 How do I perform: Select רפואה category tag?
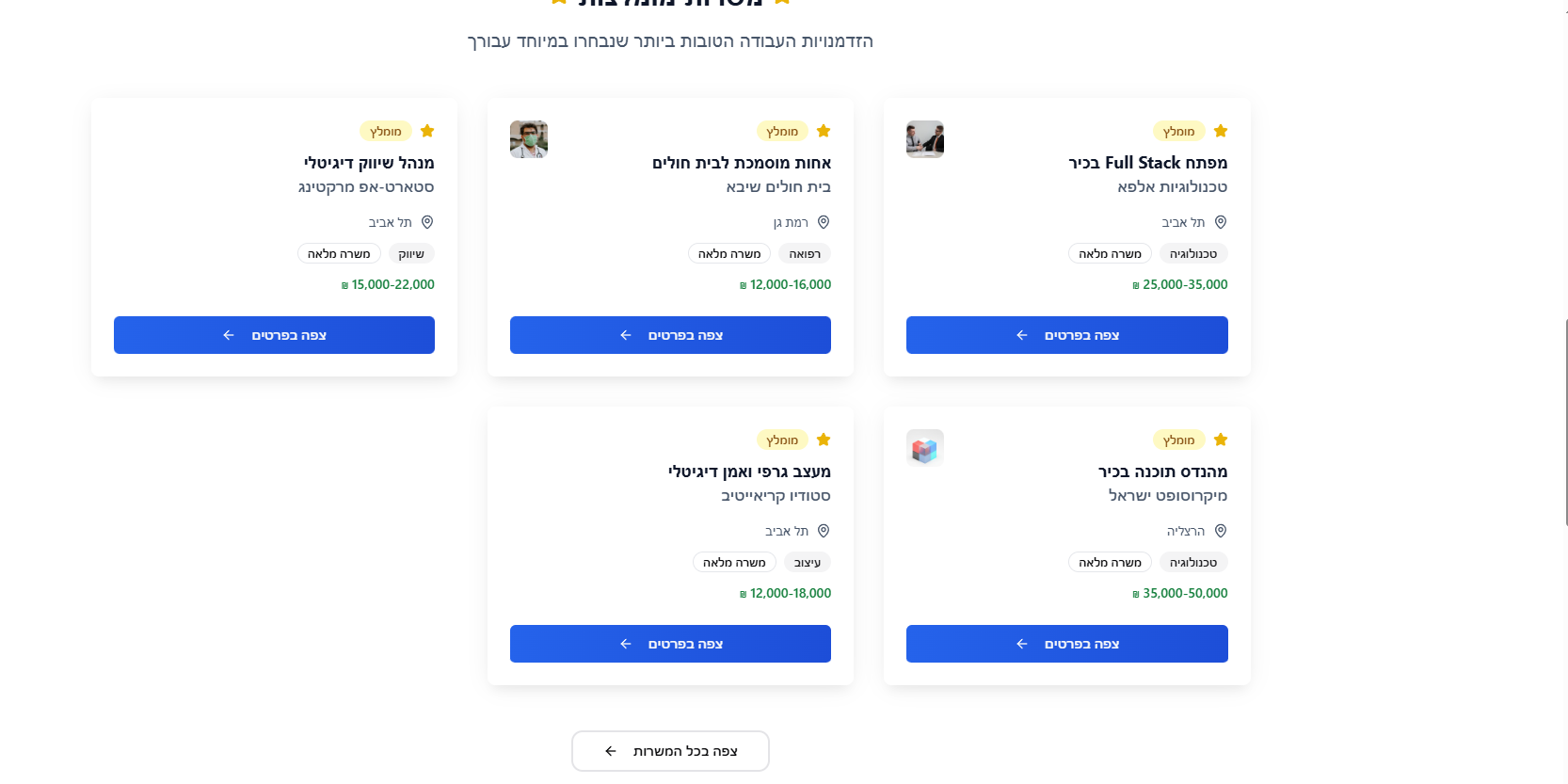click(805, 253)
